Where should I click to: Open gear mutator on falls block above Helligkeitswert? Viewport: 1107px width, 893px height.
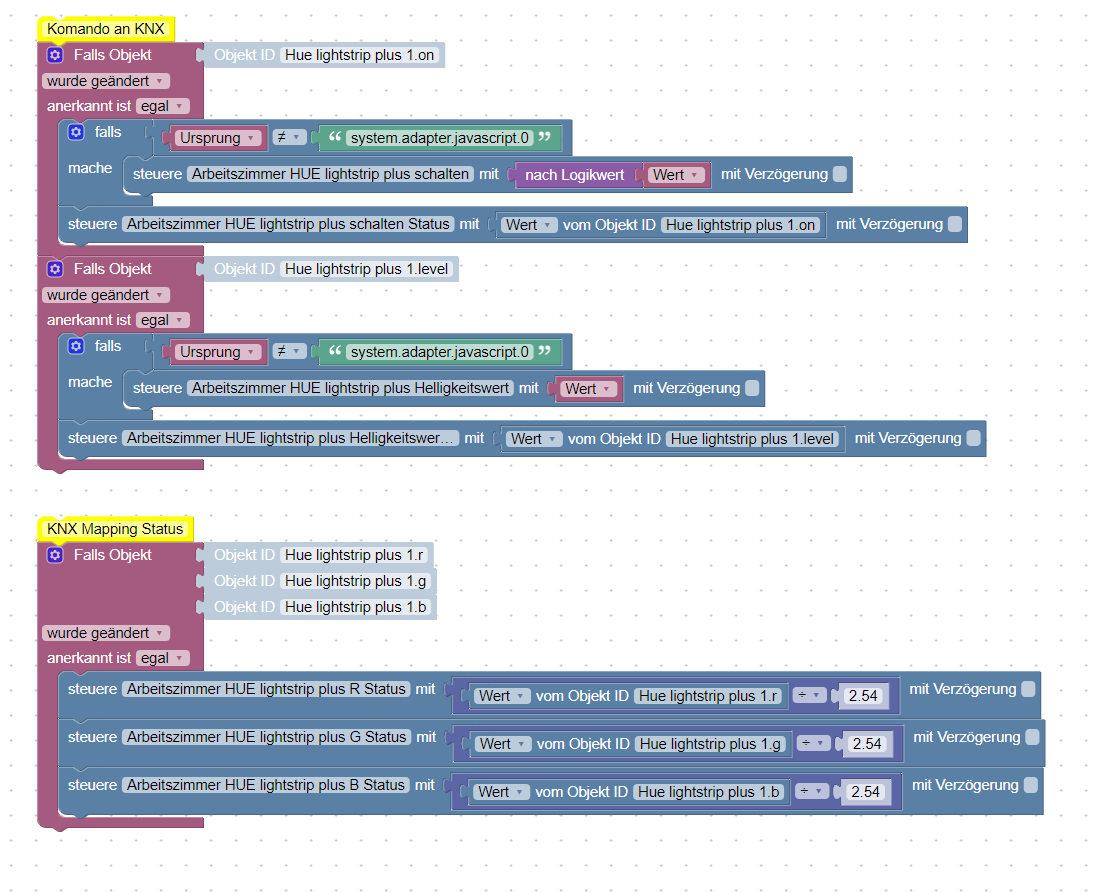pos(76,346)
